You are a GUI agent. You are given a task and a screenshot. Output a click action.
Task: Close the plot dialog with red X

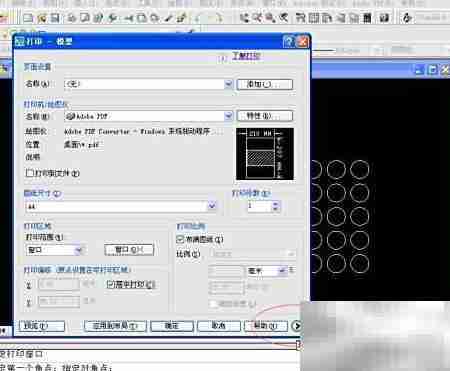pyautogui.click(x=303, y=42)
